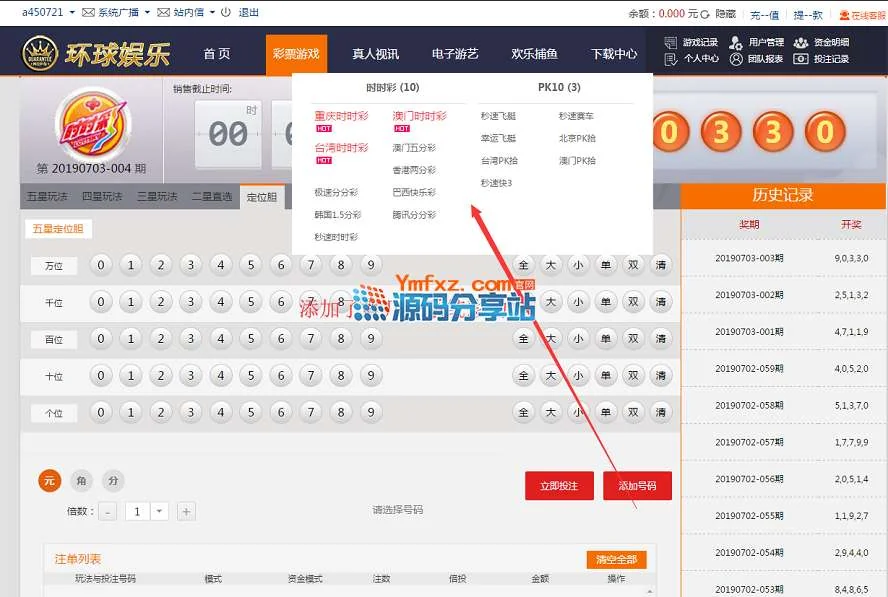Expand the 系统广播 dropdown

tap(147, 13)
